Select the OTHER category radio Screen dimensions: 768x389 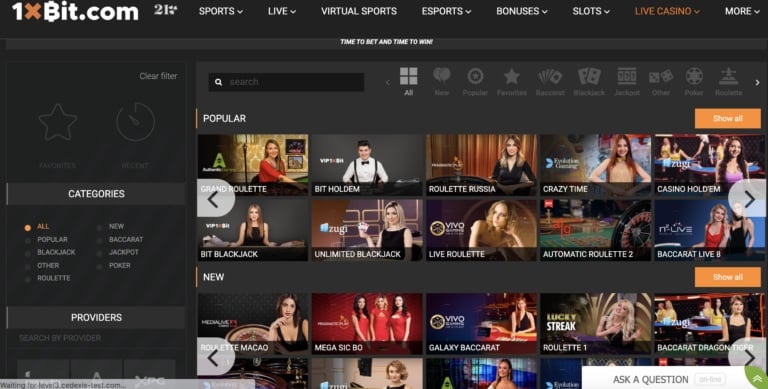click(x=28, y=266)
